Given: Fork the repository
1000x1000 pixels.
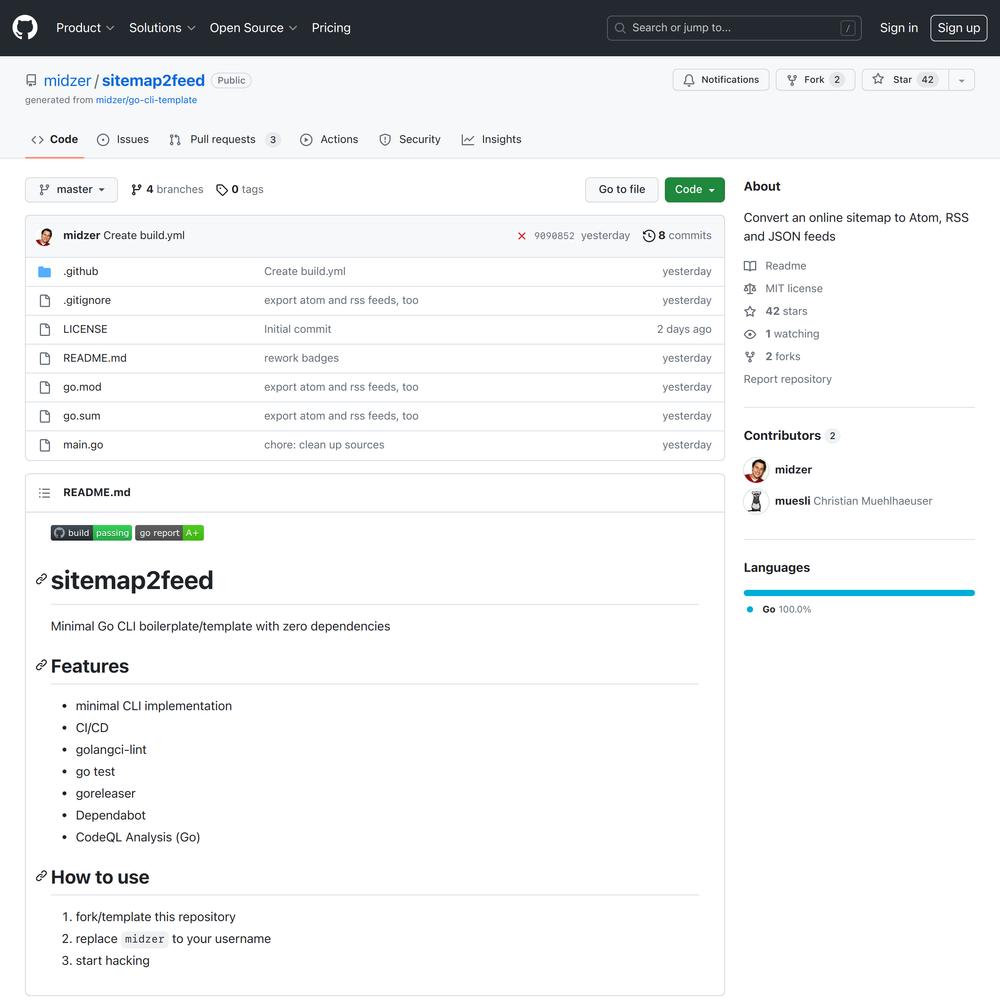Looking at the screenshot, I should tap(815, 80).
